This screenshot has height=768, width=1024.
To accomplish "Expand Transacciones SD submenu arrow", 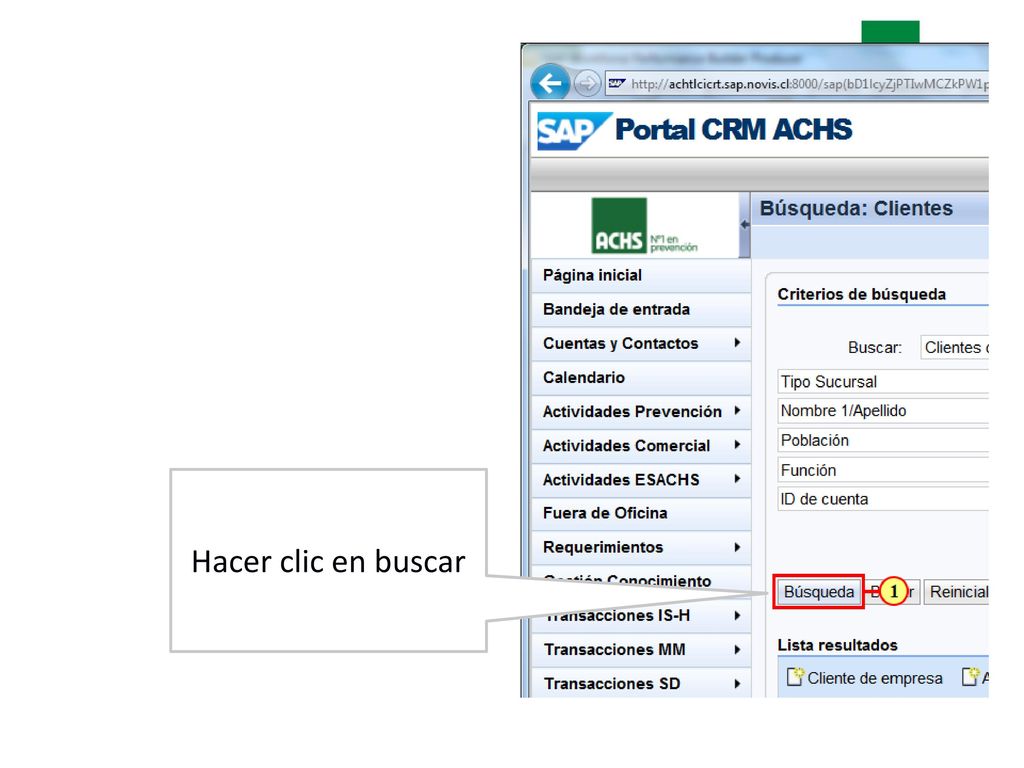I will [737, 684].
